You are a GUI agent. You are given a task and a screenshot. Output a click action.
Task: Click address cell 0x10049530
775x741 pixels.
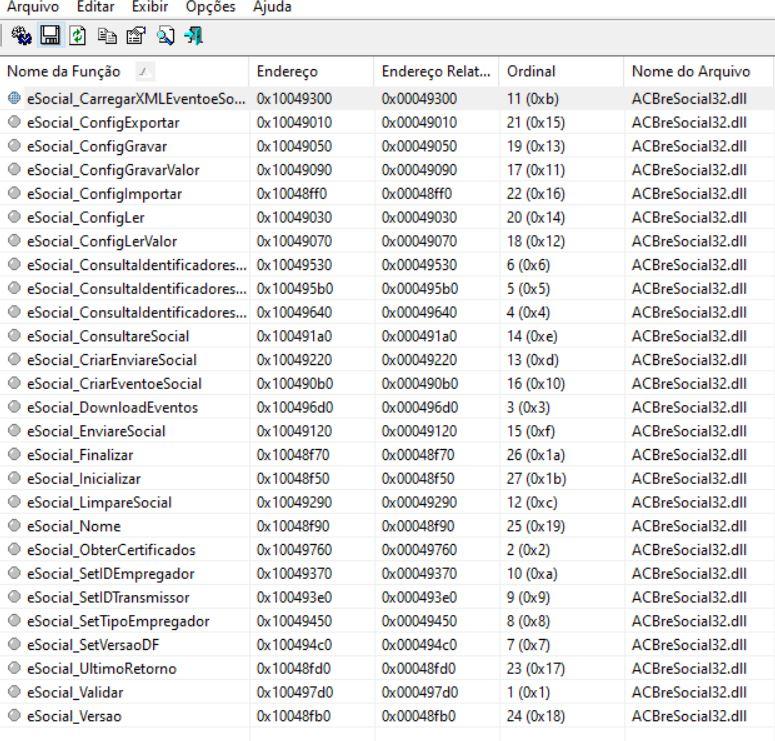tap(294, 265)
